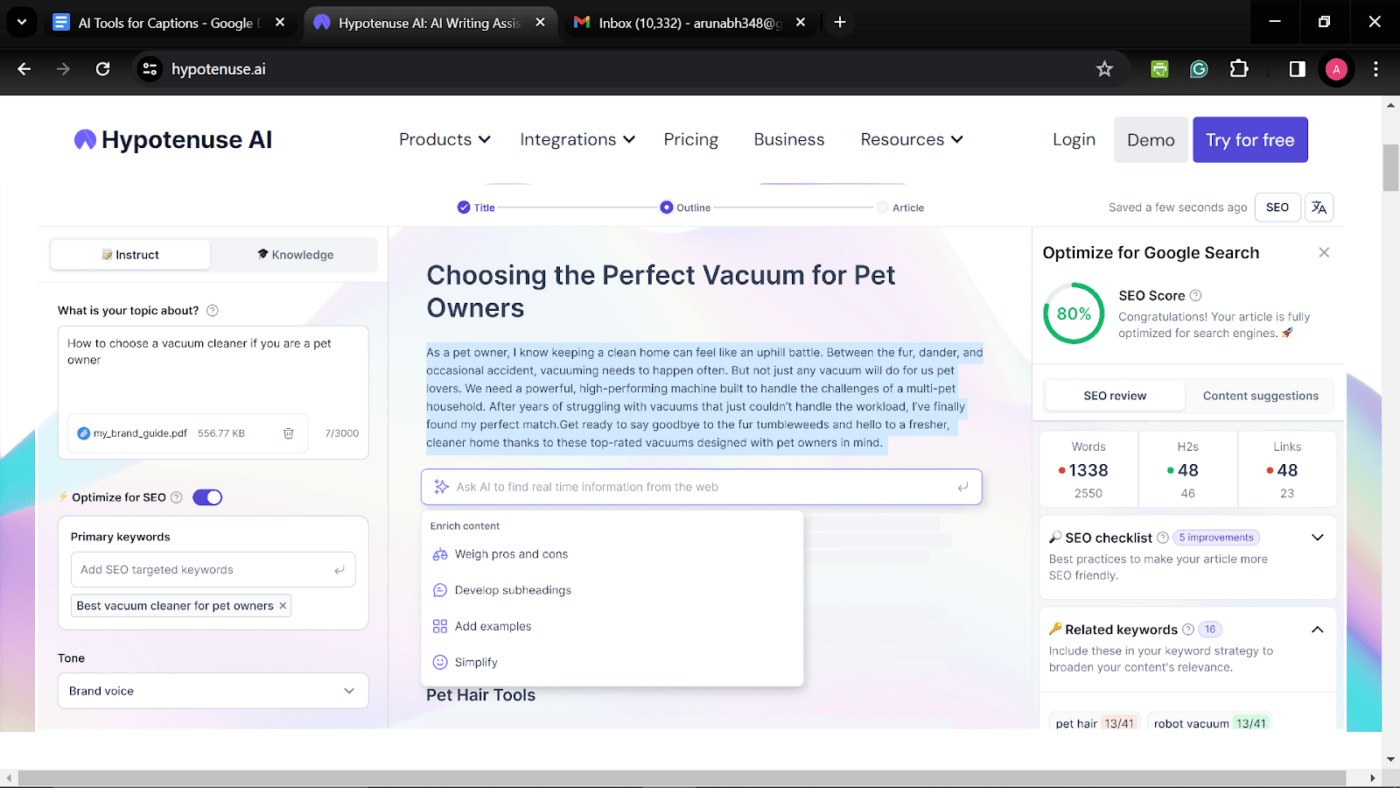The height and width of the screenshot is (788, 1400).
Task: Toggle off Optimize for SEO switch
Action: click(x=207, y=497)
